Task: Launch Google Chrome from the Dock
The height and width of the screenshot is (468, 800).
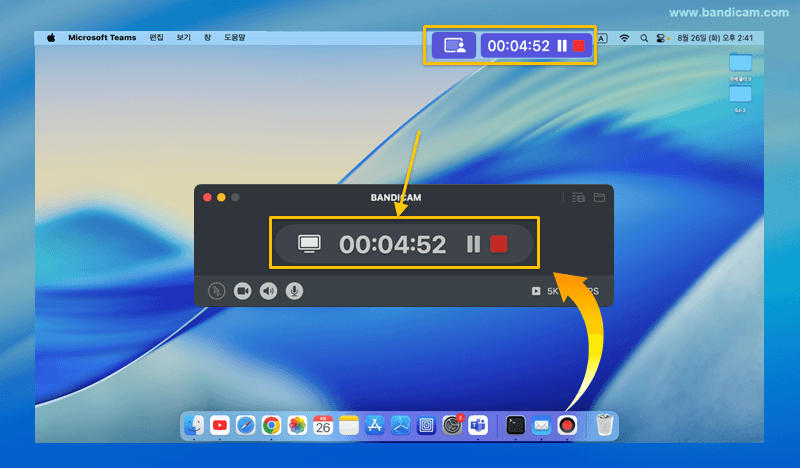Action: pyautogui.click(x=271, y=425)
